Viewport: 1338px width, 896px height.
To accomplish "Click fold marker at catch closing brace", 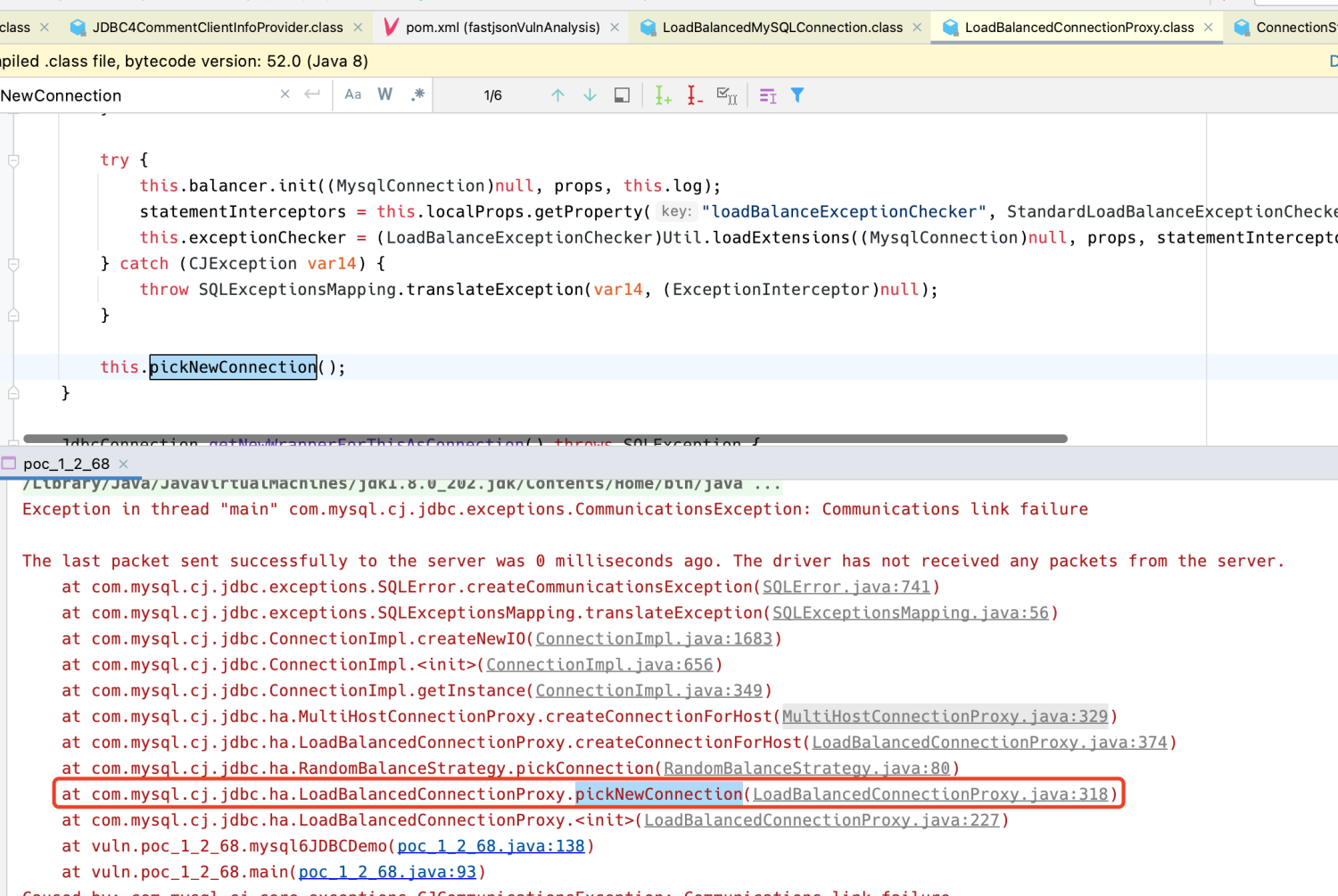I will click(13, 315).
